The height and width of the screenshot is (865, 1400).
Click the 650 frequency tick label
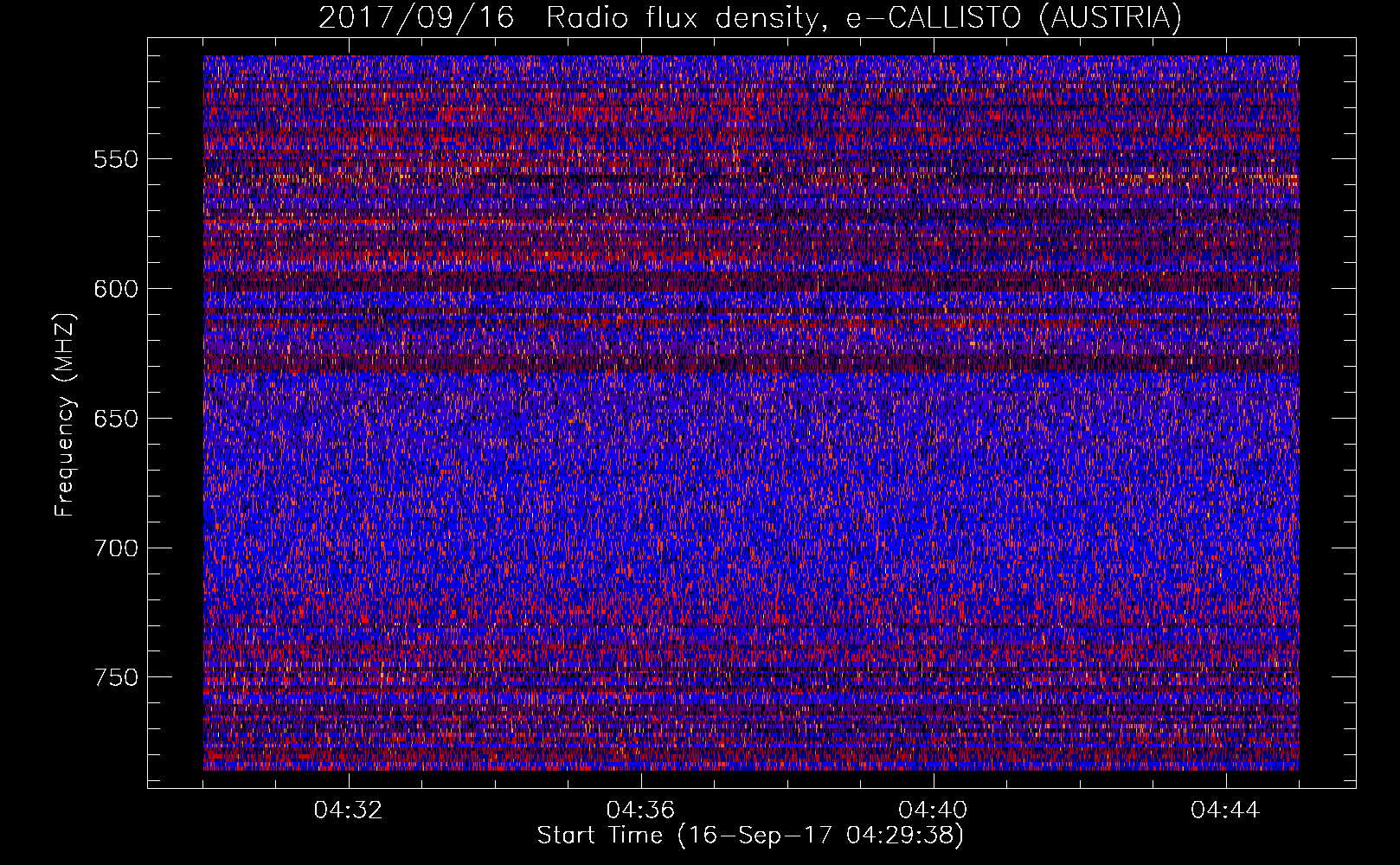click(116, 419)
